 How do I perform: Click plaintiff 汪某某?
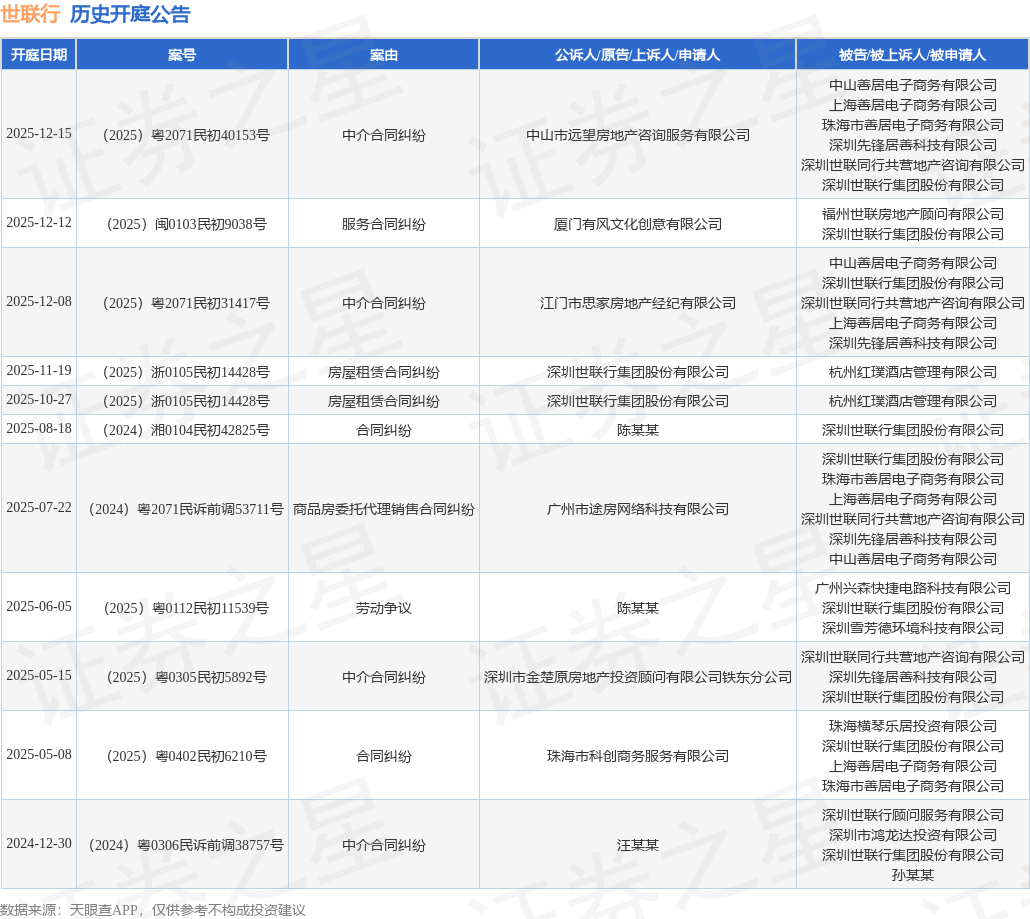(638, 845)
